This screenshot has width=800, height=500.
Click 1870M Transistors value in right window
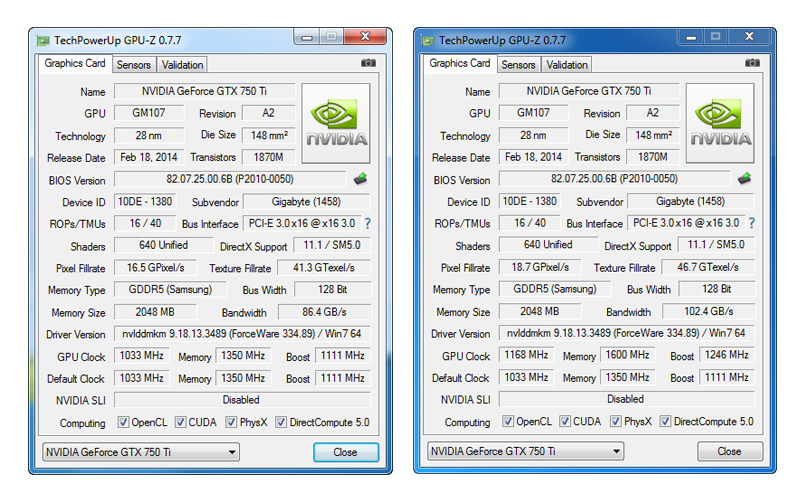[653, 157]
